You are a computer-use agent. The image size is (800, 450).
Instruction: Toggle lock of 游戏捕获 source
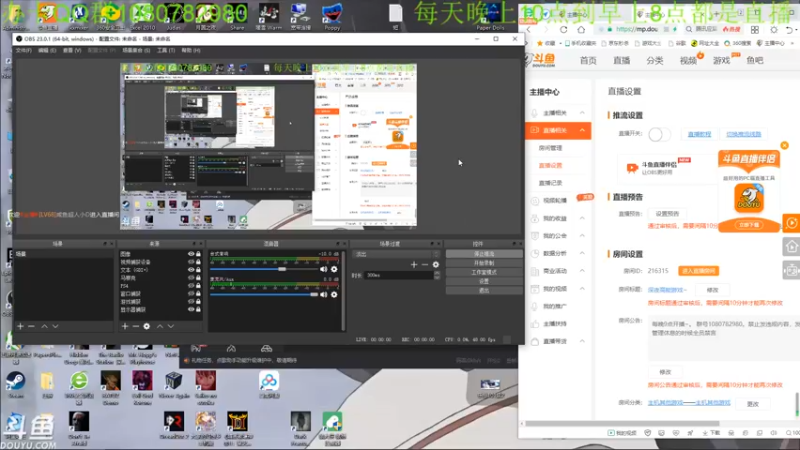point(198,302)
